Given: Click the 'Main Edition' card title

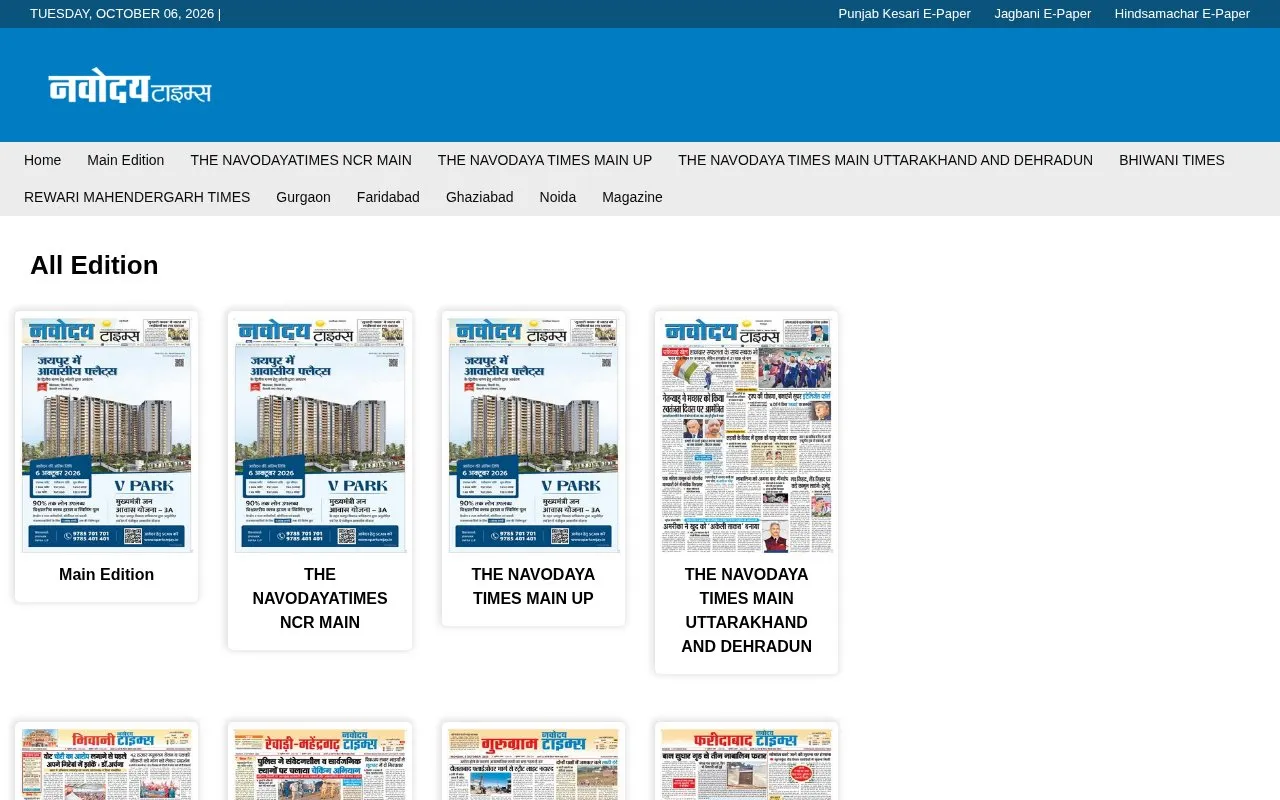Looking at the screenshot, I should tap(106, 575).
